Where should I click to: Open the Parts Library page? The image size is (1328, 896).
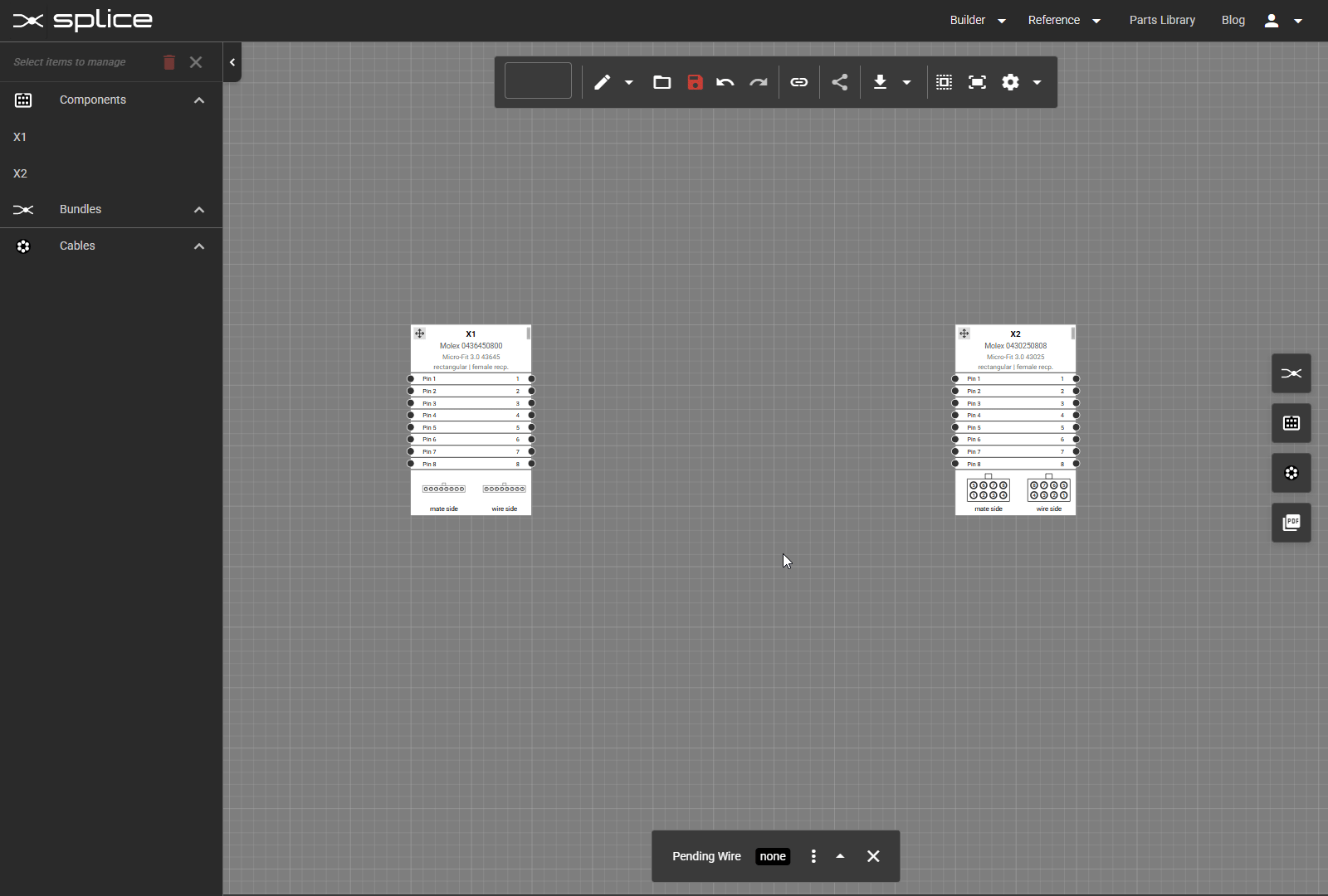[x=1162, y=20]
